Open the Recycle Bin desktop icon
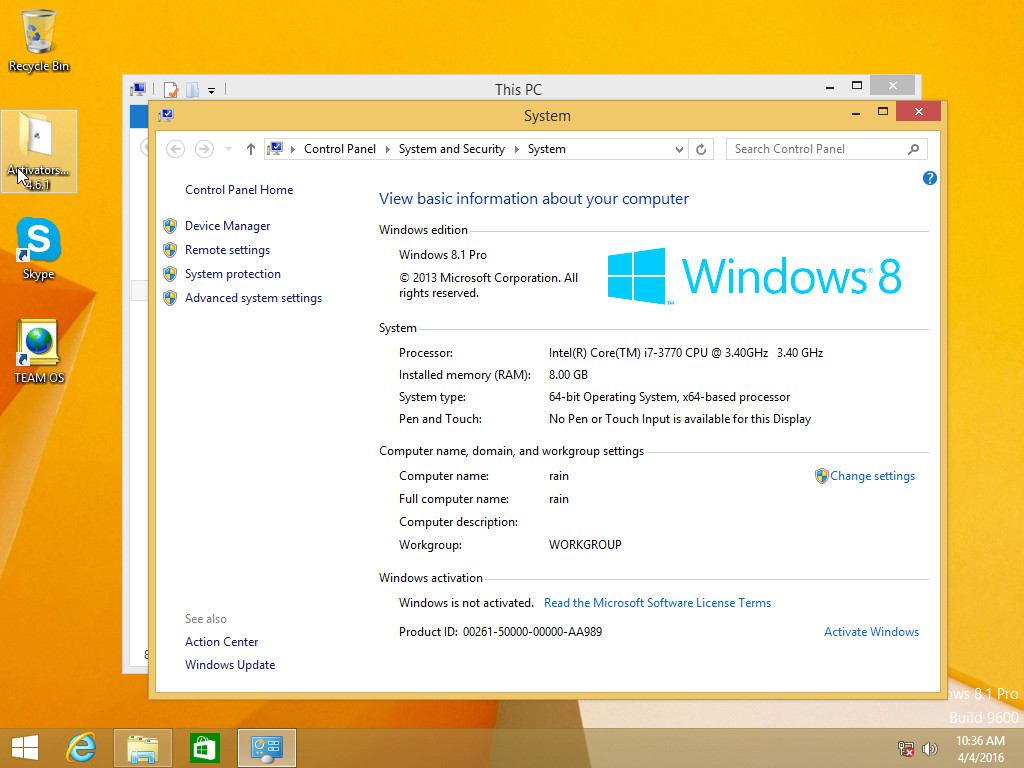 (39, 39)
